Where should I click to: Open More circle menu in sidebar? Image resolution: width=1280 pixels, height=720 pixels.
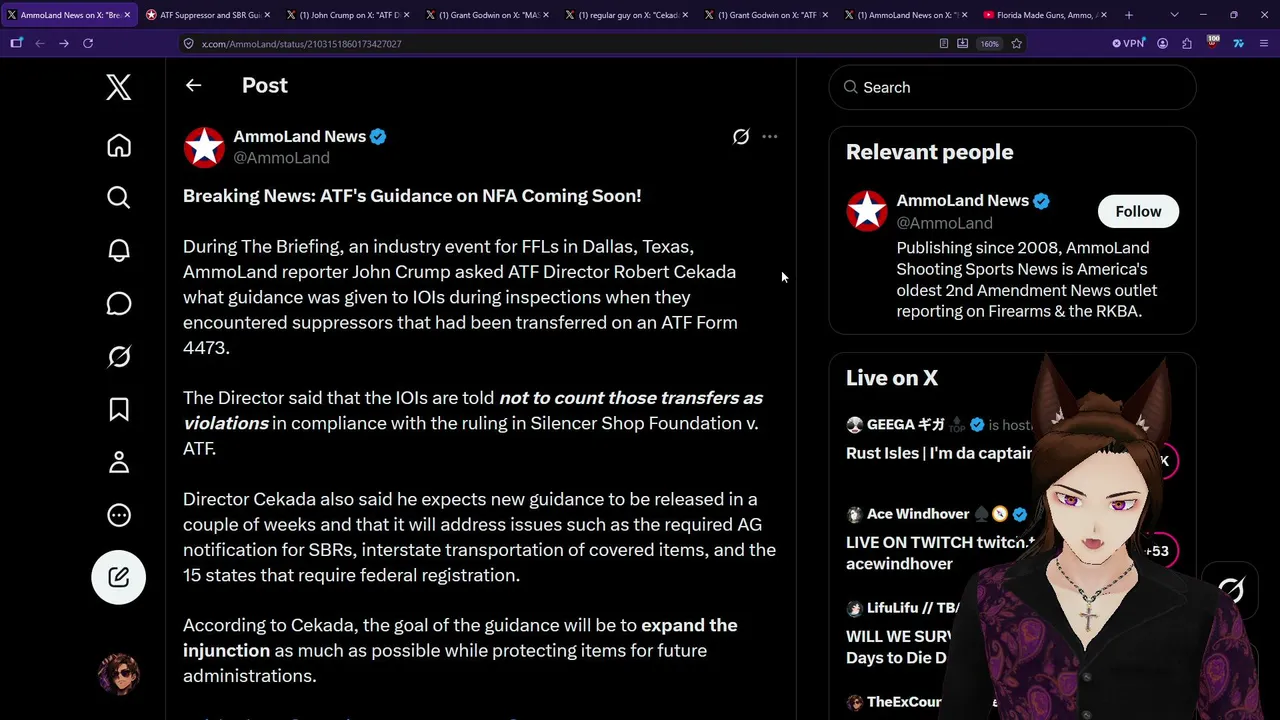(x=119, y=515)
